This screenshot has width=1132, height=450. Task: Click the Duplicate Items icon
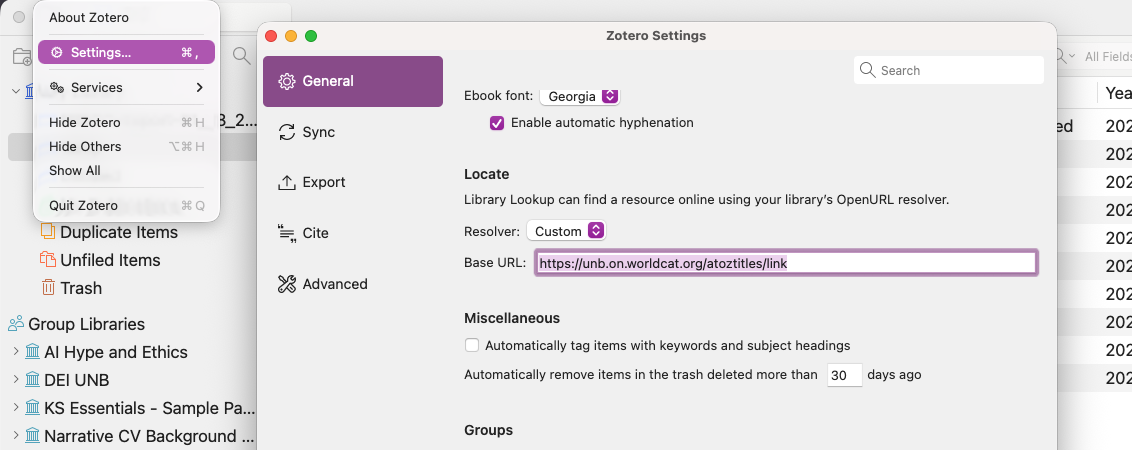[x=48, y=231]
